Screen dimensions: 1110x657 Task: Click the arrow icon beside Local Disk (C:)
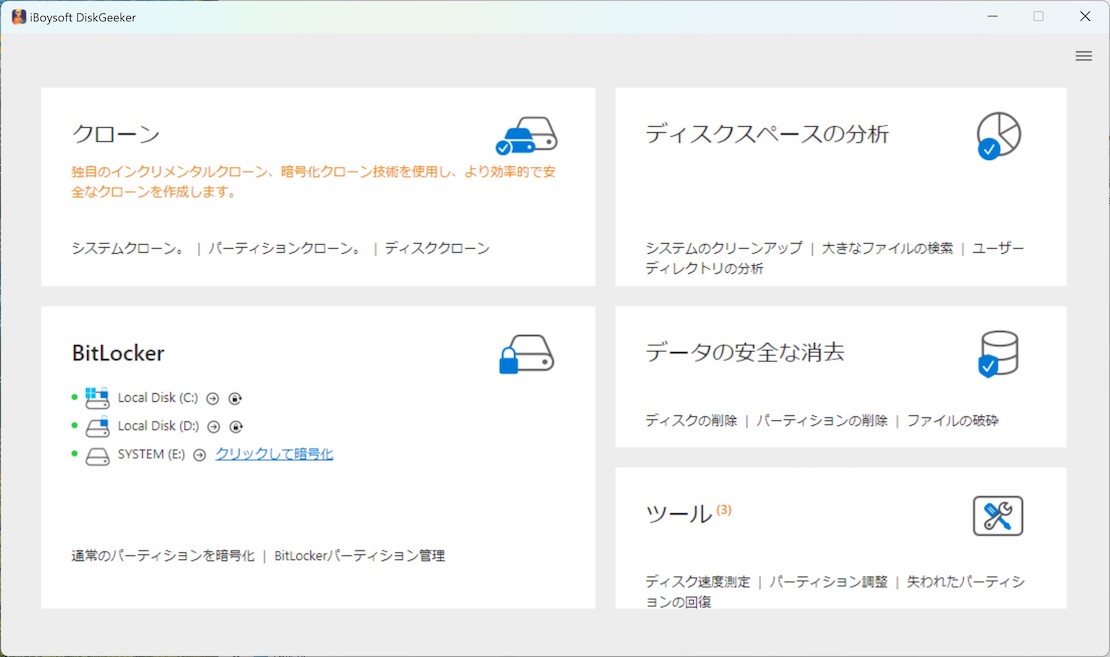(x=212, y=399)
